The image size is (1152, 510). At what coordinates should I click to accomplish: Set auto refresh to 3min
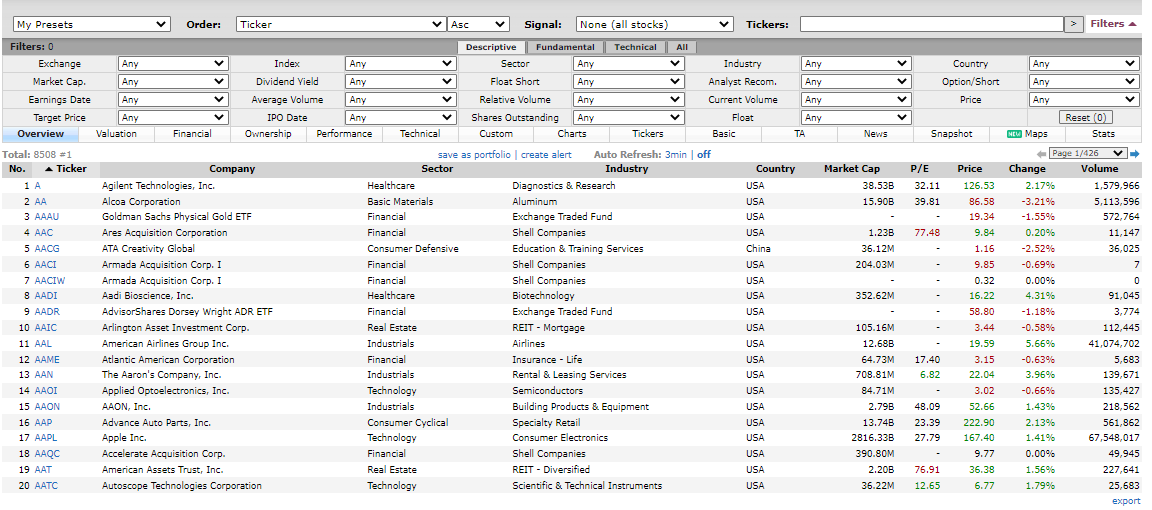(x=675, y=154)
